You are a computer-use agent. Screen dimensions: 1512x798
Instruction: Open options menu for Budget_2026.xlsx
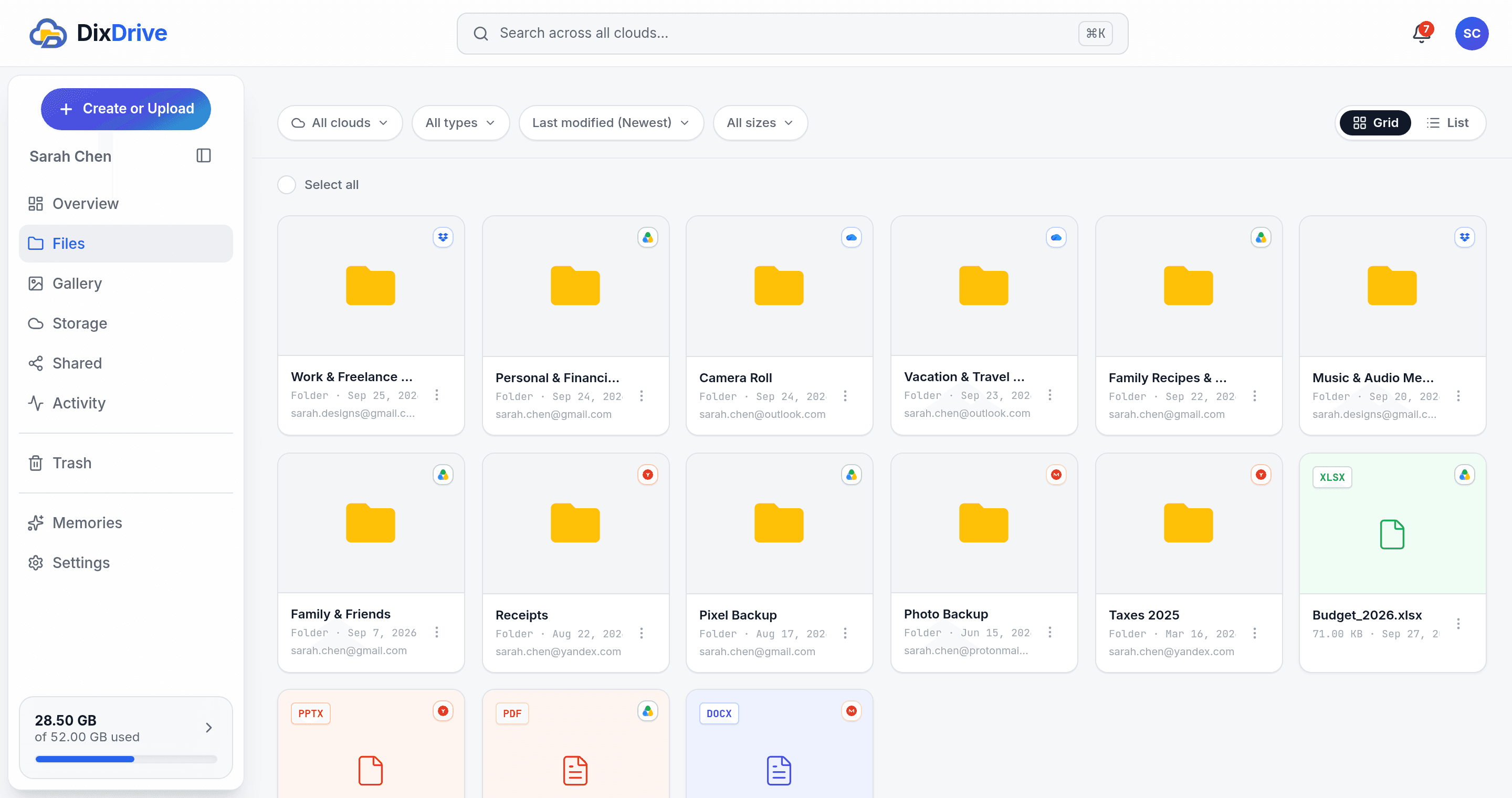(x=1458, y=624)
